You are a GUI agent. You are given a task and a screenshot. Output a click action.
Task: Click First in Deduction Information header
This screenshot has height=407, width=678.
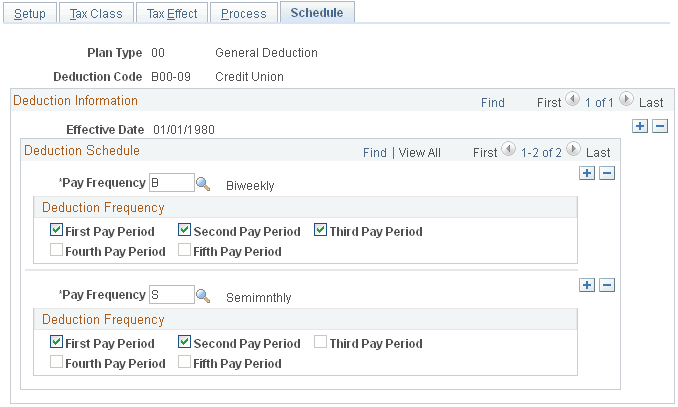click(x=549, y=103)
